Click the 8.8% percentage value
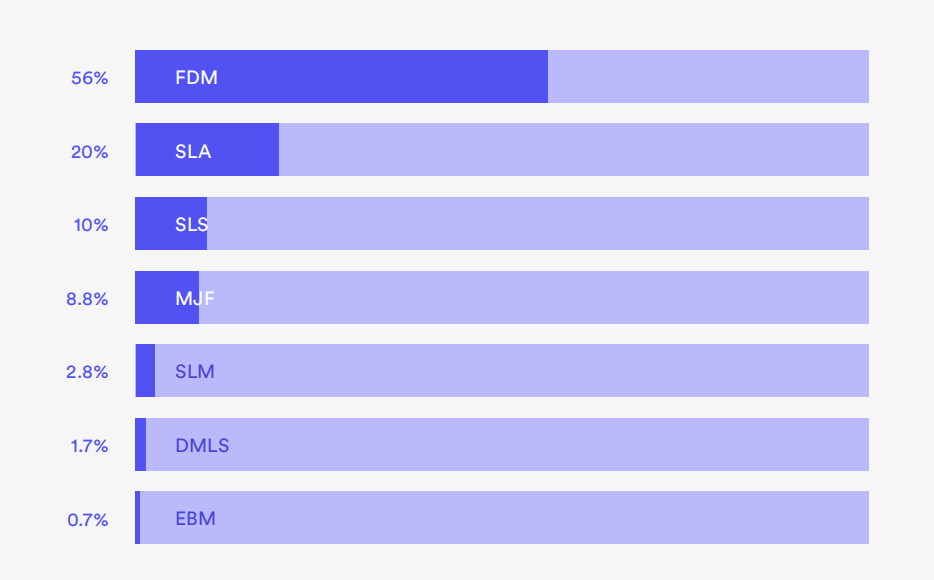 click(x=87, y=298)
